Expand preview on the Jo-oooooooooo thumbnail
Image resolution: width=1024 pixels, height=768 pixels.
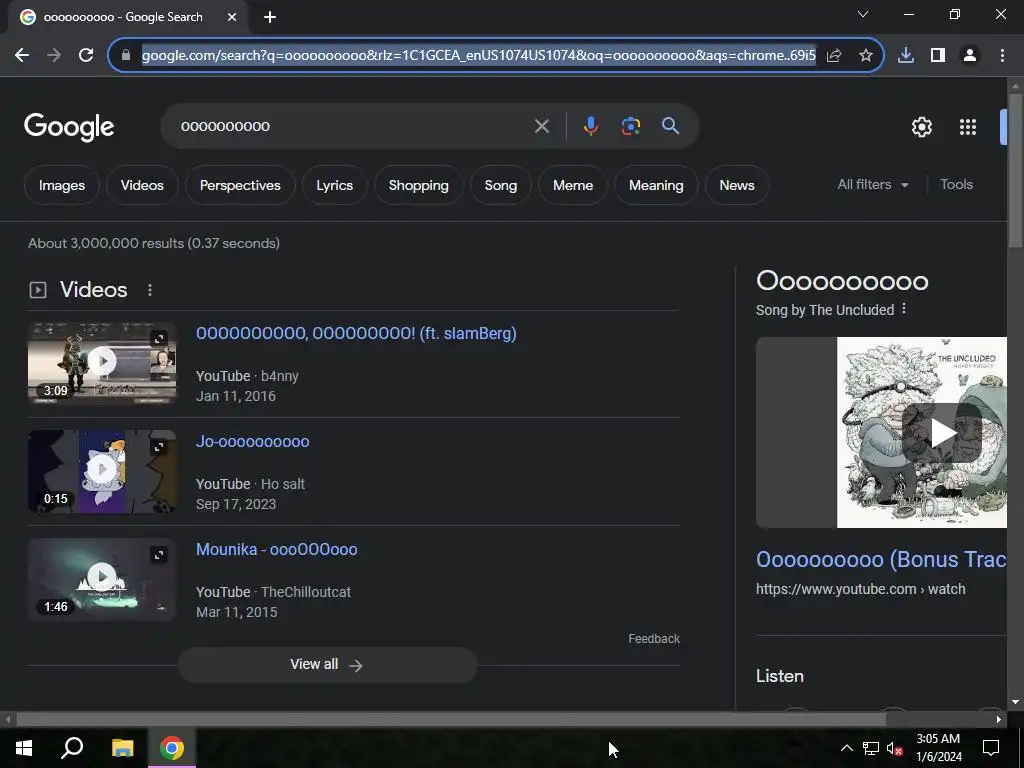pyautogui.click(x=159, y=447)
